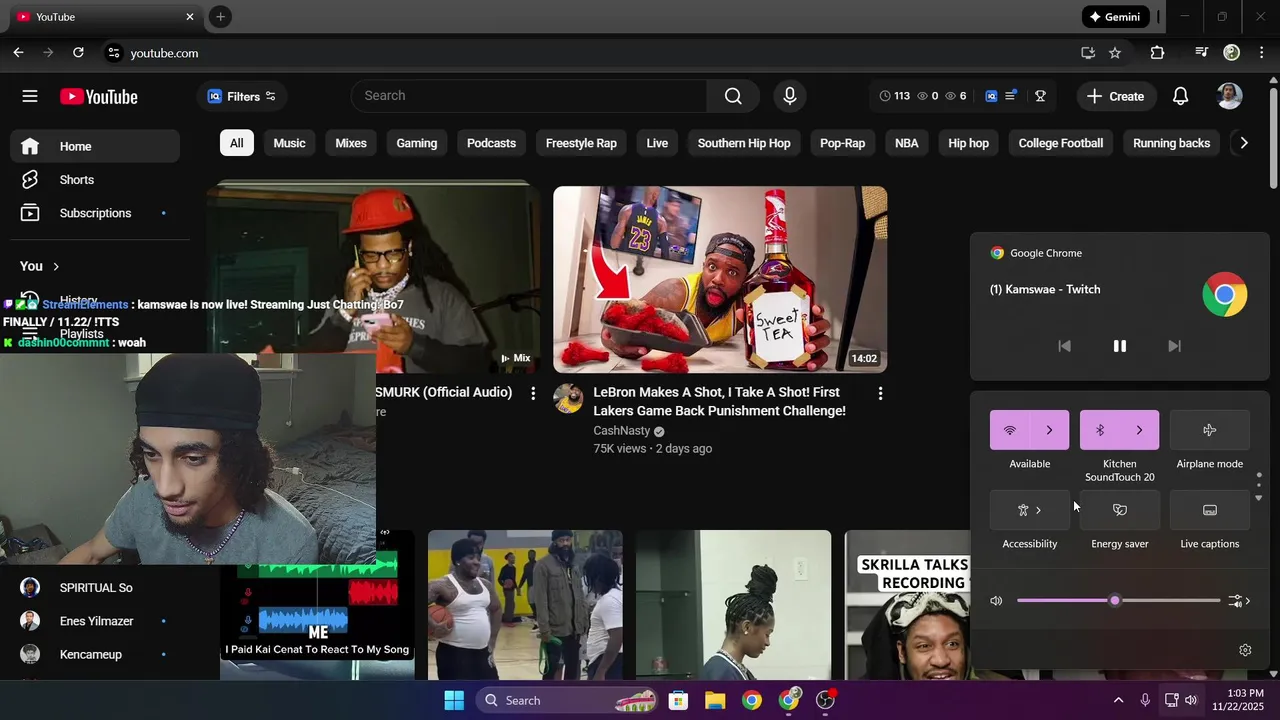
Task: Open the Kencameup subscription
Action: point(90,654)
